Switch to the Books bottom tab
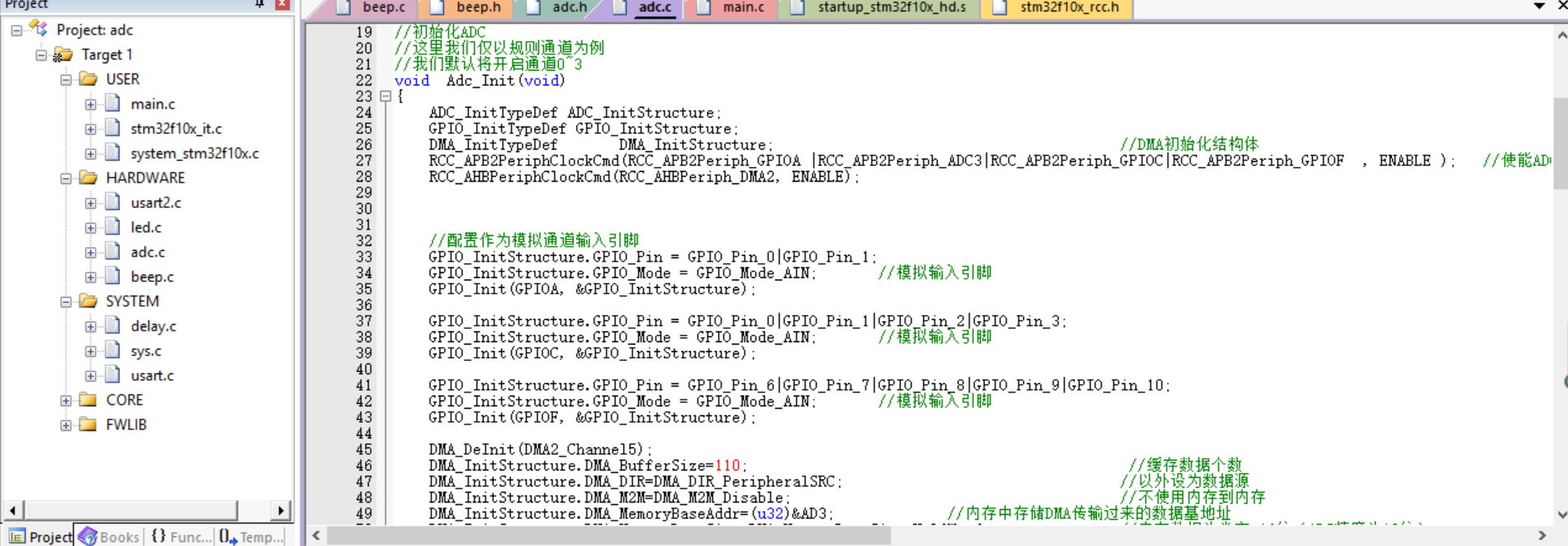Viewport: 1568px width, 546px height. coord(109,536)
